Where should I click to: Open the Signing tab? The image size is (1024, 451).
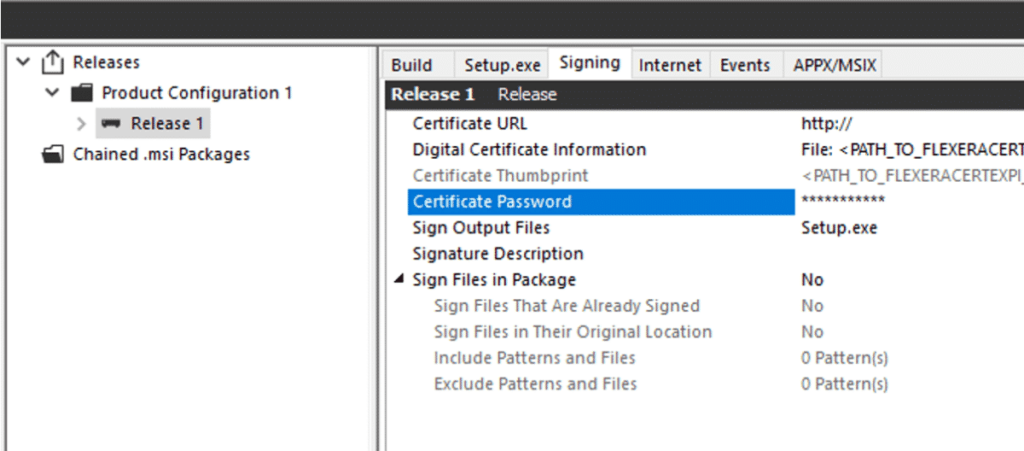pos(590,63)
